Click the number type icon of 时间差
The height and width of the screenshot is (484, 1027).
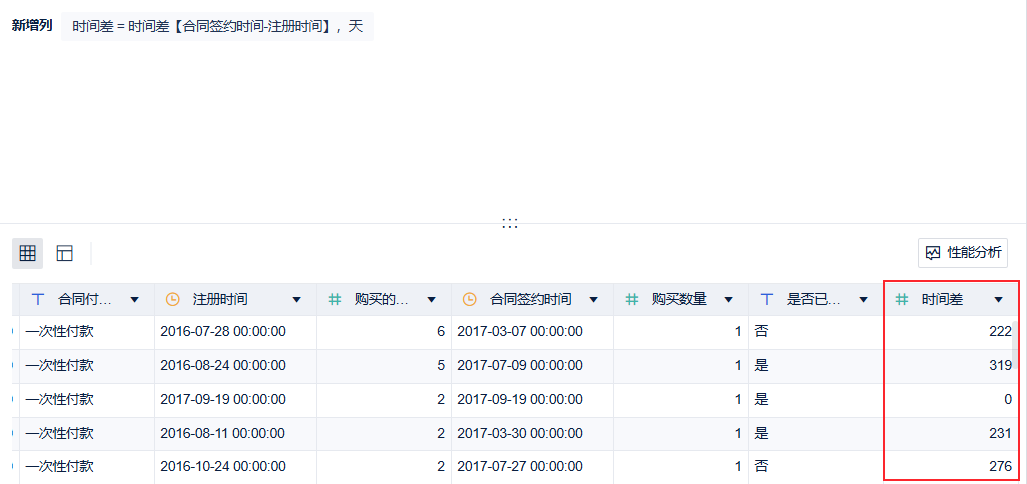(x=901, y=299)
